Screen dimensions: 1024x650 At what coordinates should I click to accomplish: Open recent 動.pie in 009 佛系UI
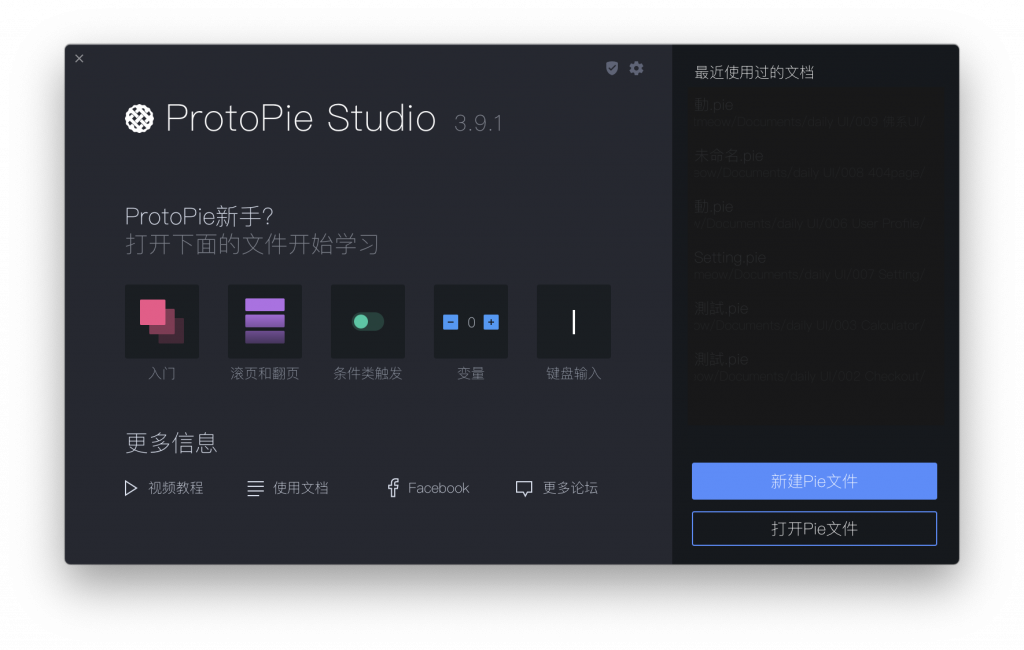tap(810, 112)
